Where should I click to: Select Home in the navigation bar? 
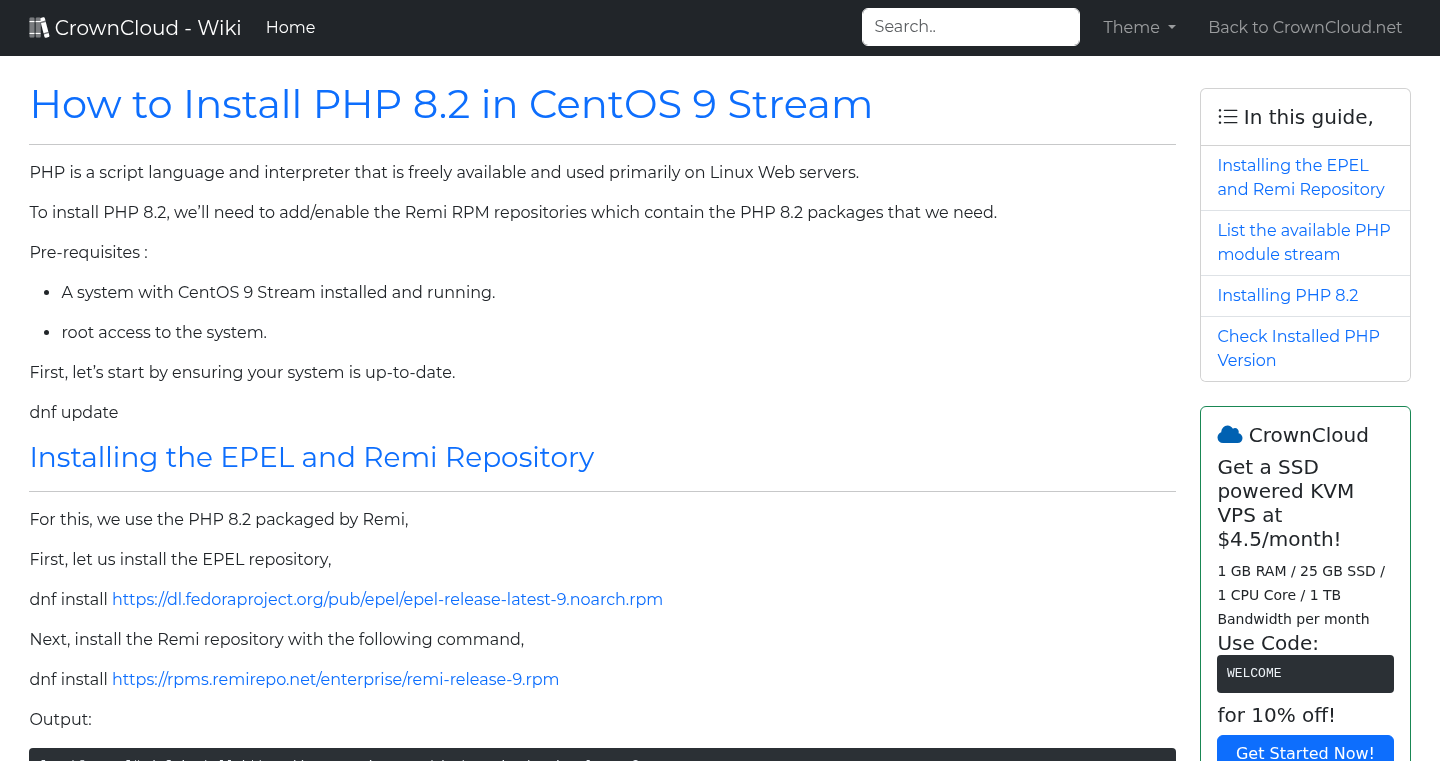click(x=290, y=27)
